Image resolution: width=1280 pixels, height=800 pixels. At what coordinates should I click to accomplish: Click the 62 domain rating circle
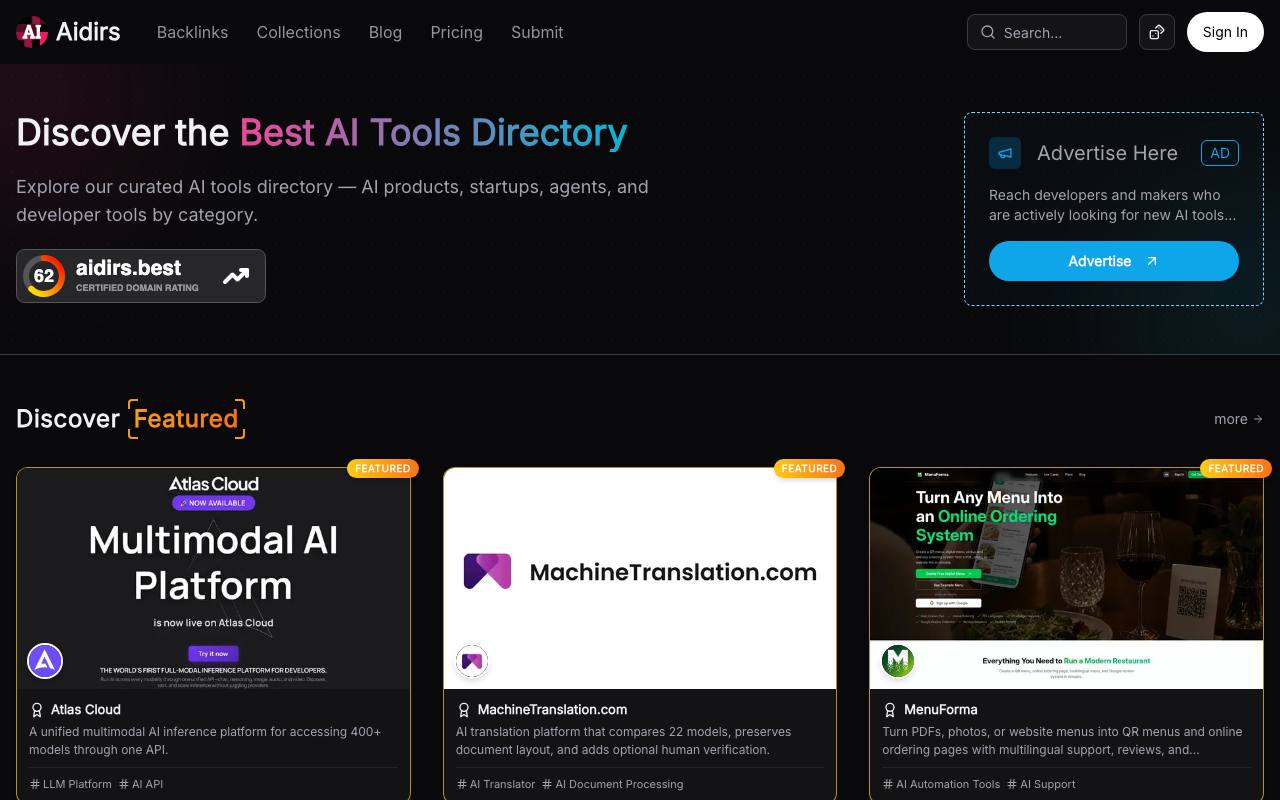pos(44,276)
